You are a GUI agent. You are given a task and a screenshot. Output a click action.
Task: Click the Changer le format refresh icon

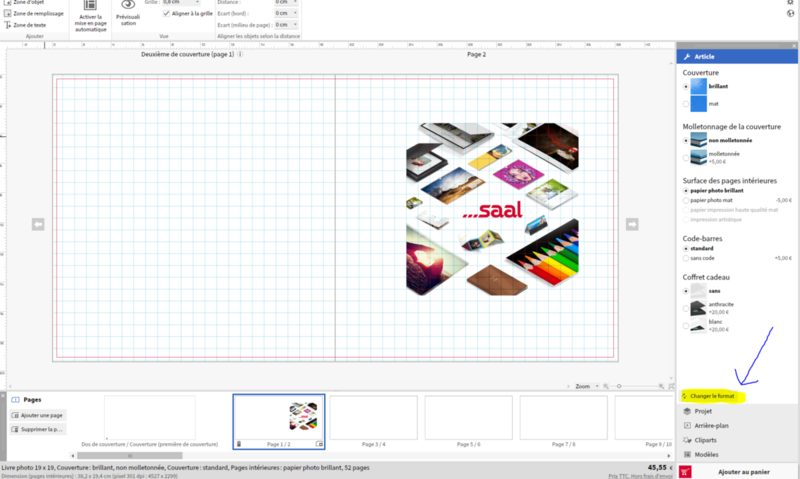[685, 396]
